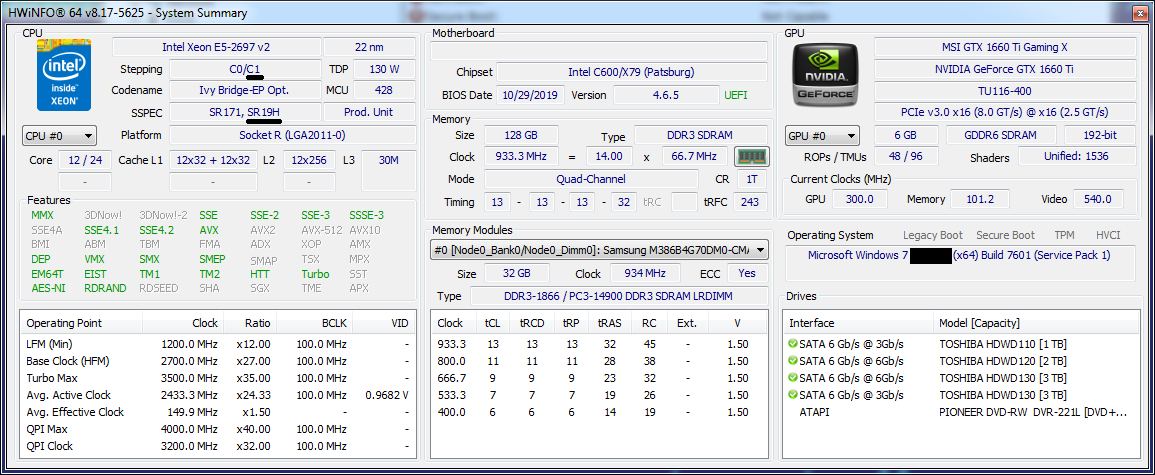Click the Model [Capacity] column header
Image resolution: width=1155 pixels, height=475 pixels.
[1035, 323]
